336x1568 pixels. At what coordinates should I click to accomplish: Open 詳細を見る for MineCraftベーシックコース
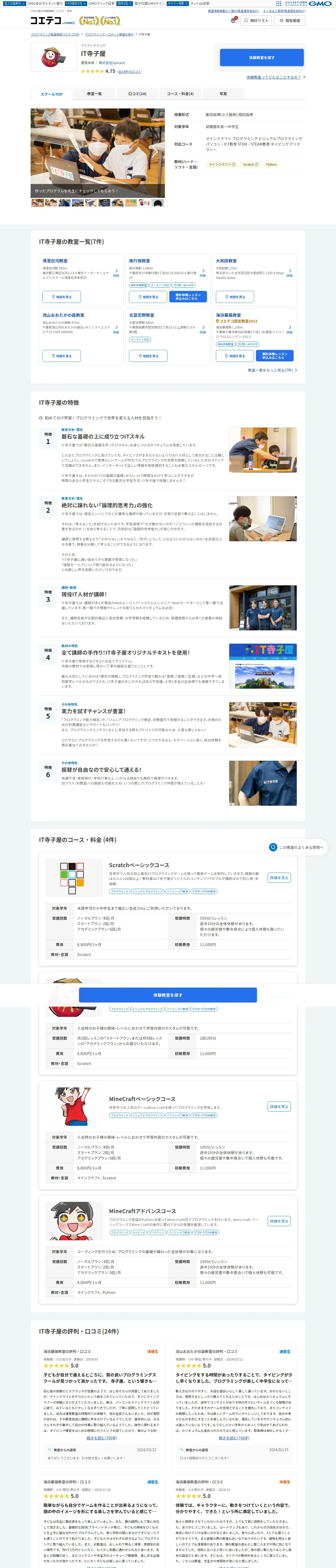(279, 1106)
